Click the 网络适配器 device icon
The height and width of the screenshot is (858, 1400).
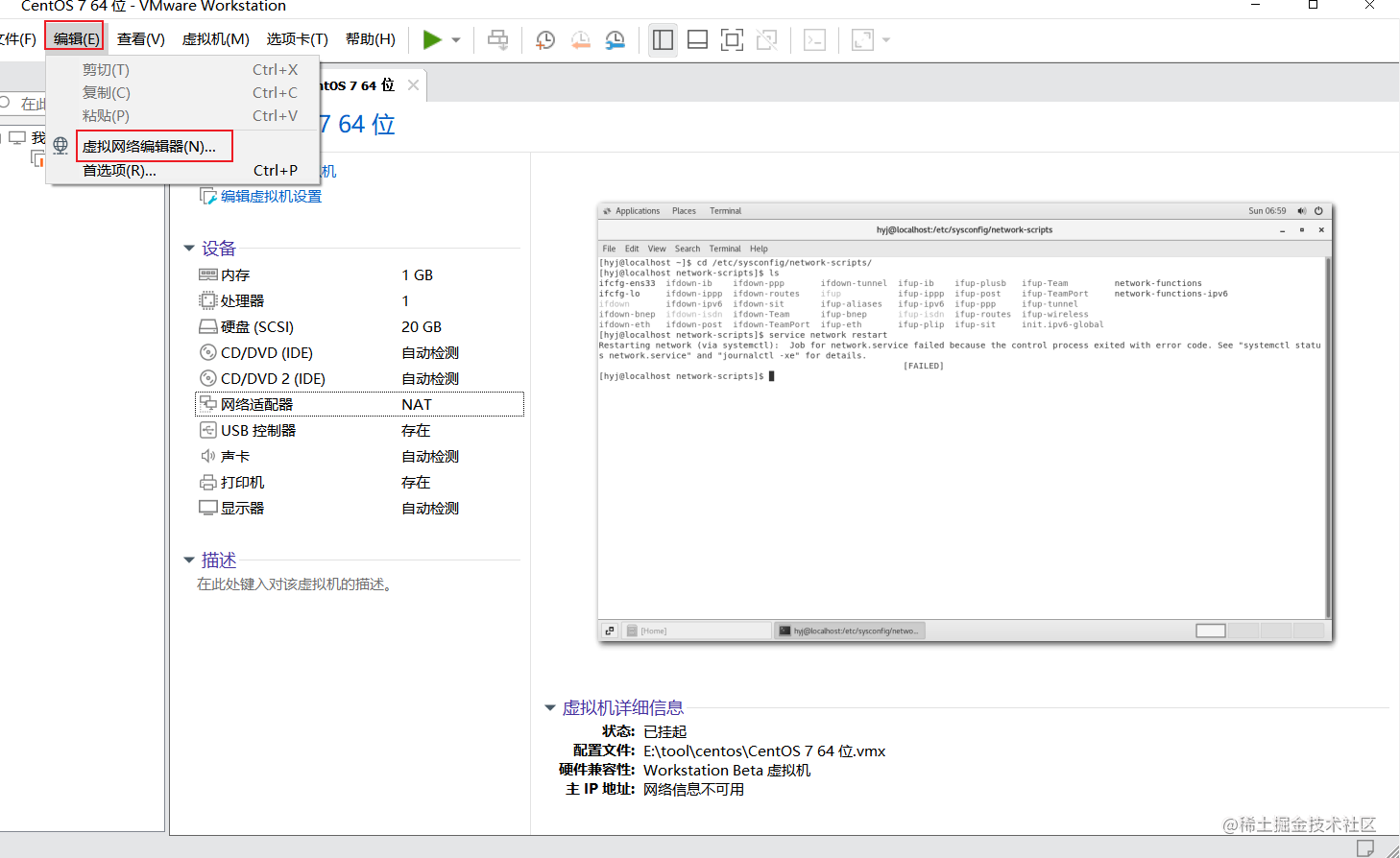(x=208, y=404)
